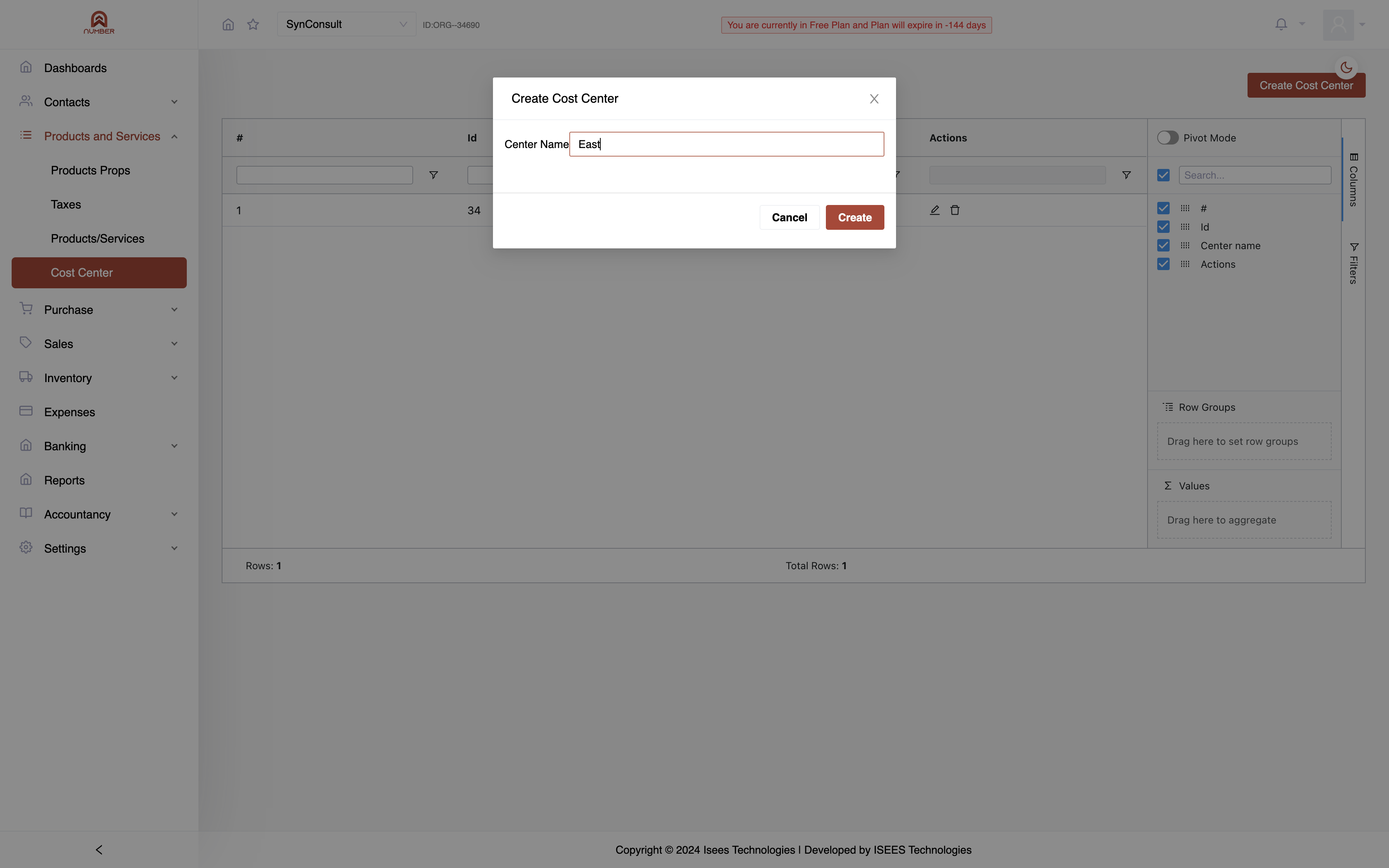
Task: Click drag handle for # column item
Action: point(1185,208)
